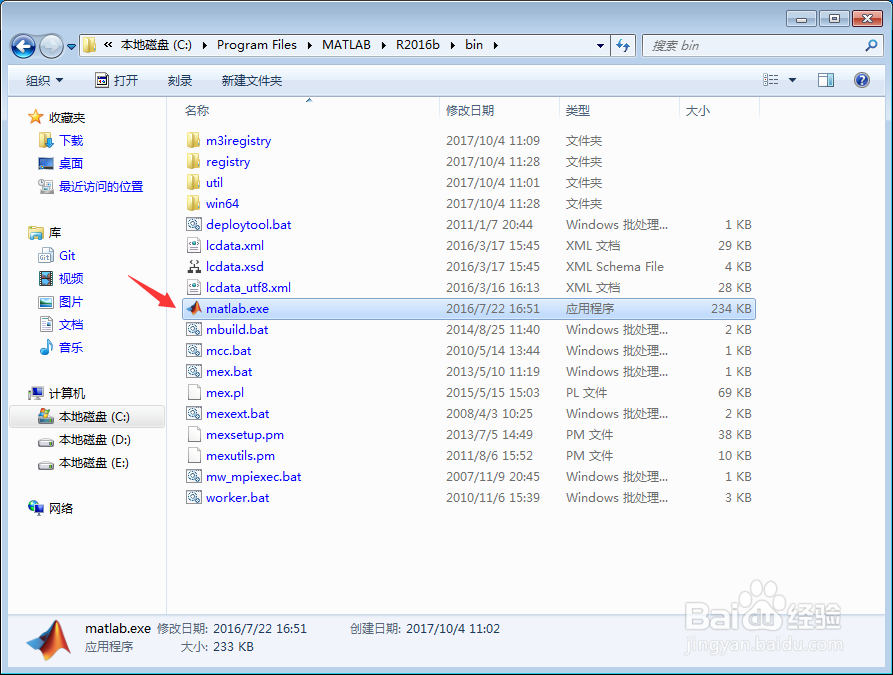Image resolution: width=893 pixels, height=675 pixels.
Task: Click the mcc.bat file icon
Action: pos(194,350)
